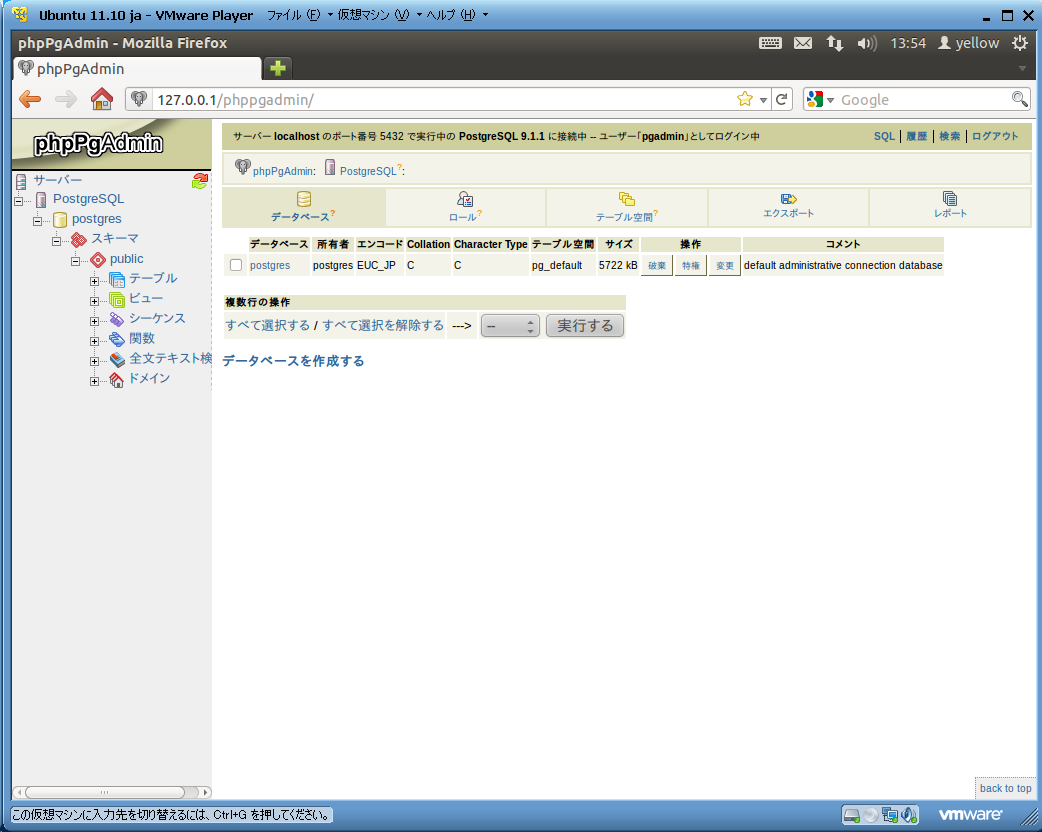Click the シーケンス sequence icon in tree
The height and width of the screenshot is (832, 1042).
click(117, 319)
